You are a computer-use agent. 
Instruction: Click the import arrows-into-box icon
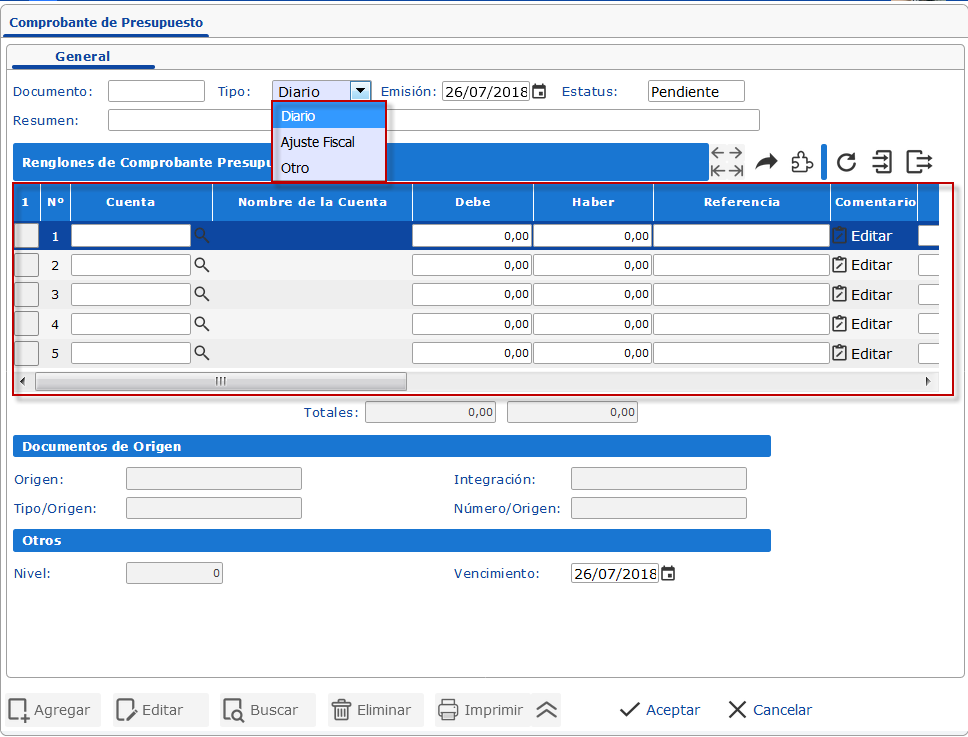(881, 162)
